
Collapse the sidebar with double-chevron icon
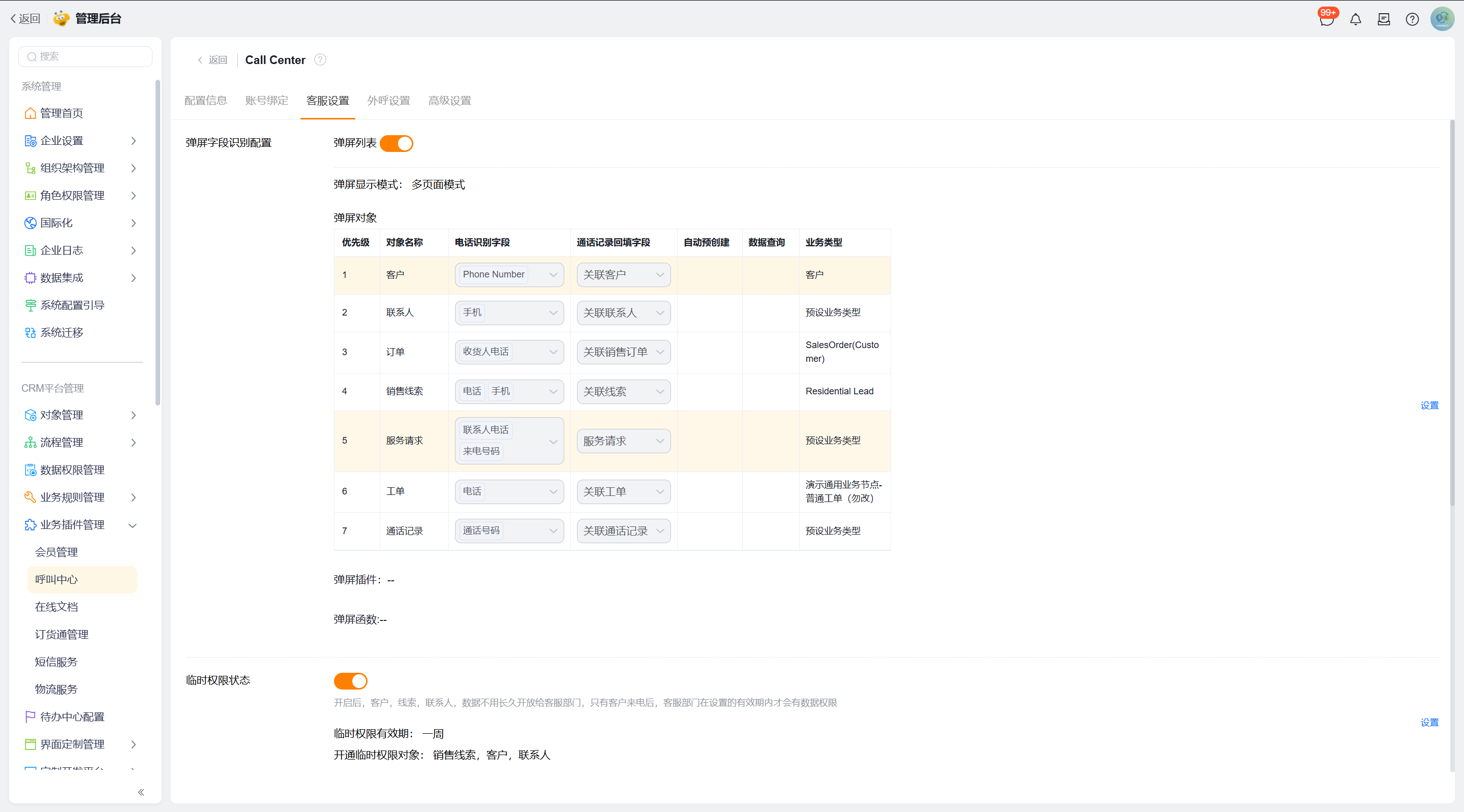click(141, 792)
